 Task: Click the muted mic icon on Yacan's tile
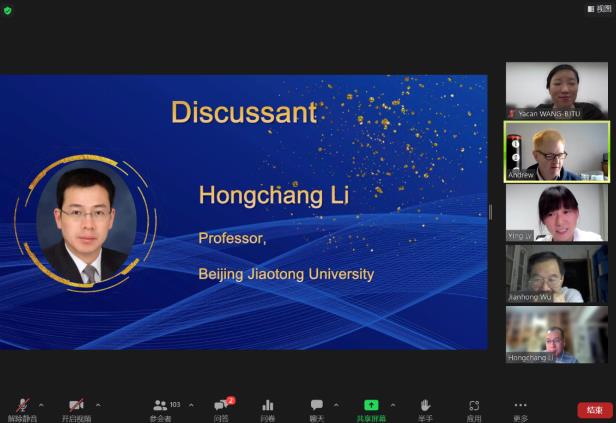512,114
